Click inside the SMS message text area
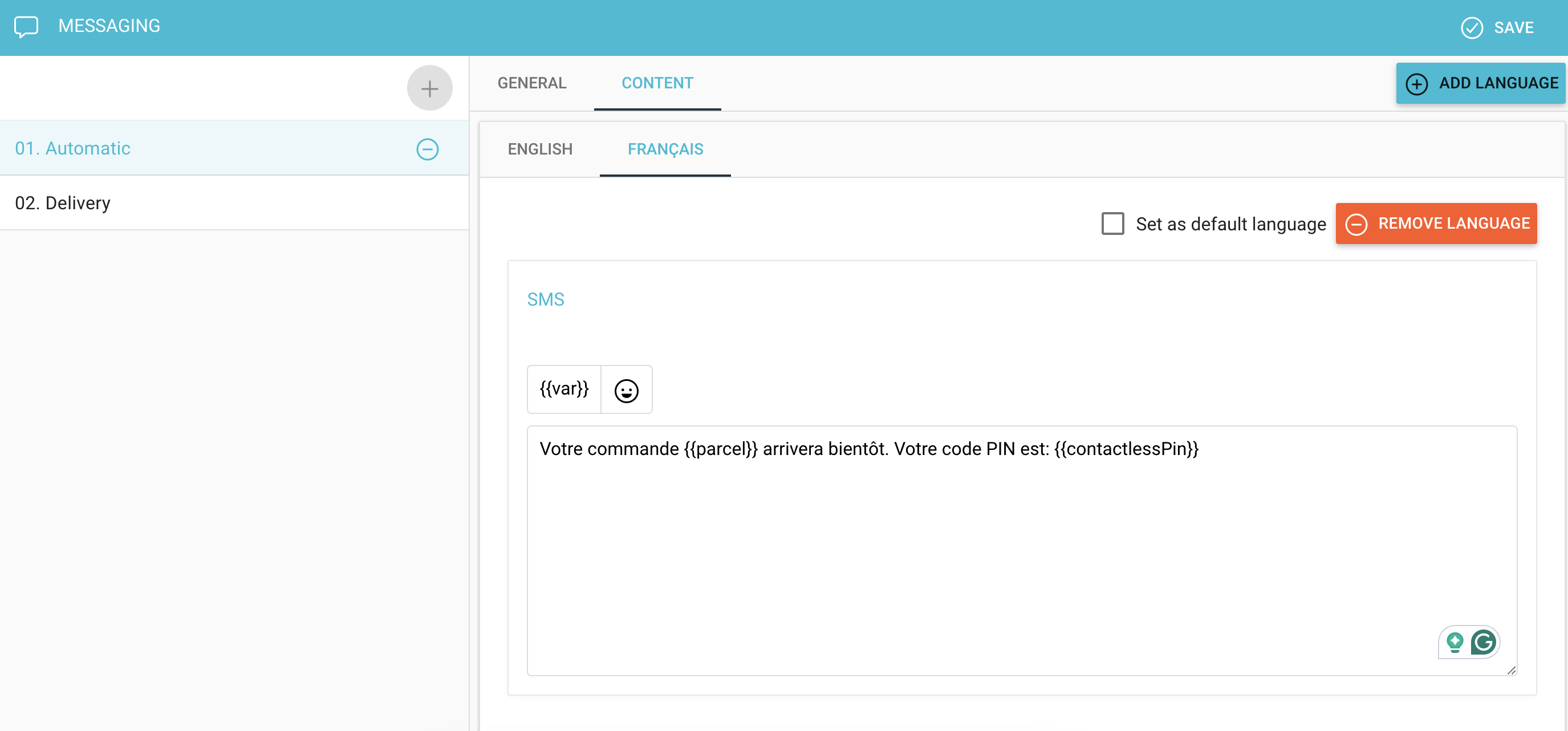The height and width of the screenshot is (731, 1568). (x=1021, y=550)
